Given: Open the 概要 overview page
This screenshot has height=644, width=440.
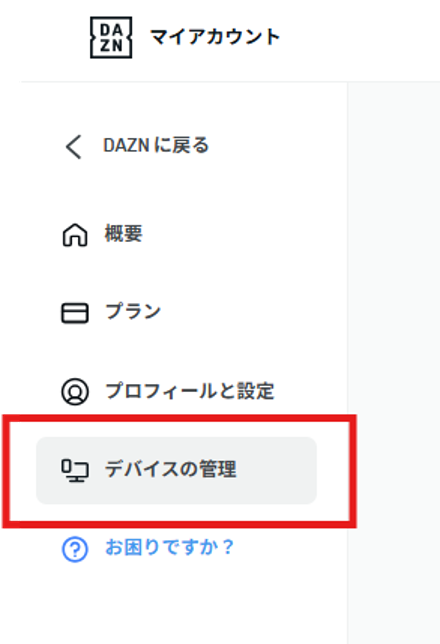Looking at the screenshot, I should tap(123, 234).
